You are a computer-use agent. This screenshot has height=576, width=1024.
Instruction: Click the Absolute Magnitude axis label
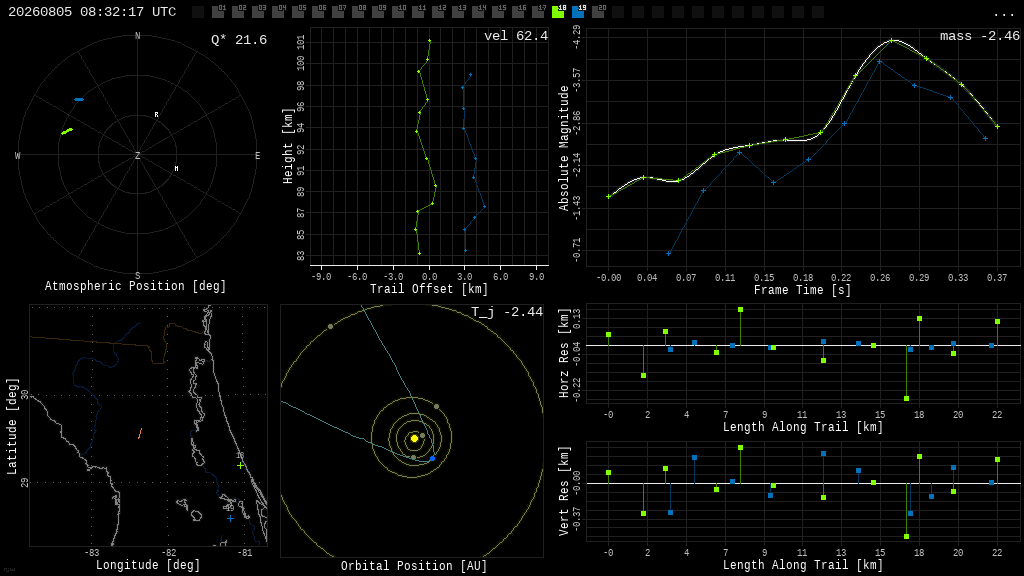pos(564,148)
